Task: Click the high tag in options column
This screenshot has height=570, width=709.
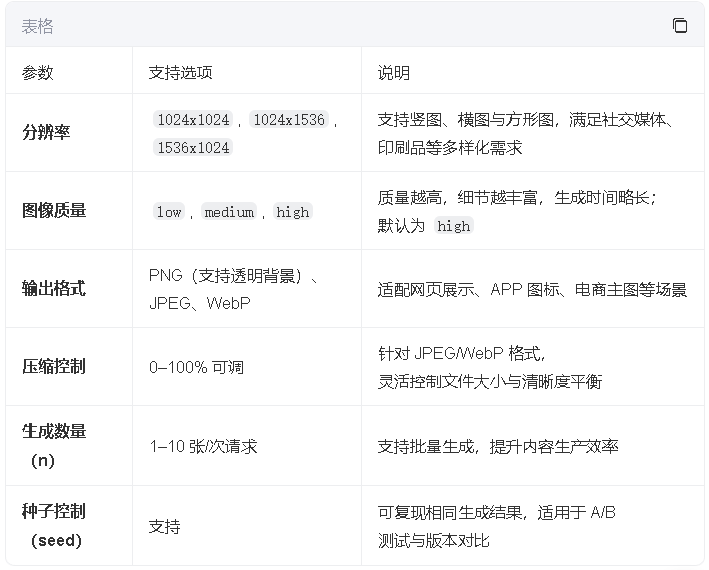Action: tap(293, 212)
